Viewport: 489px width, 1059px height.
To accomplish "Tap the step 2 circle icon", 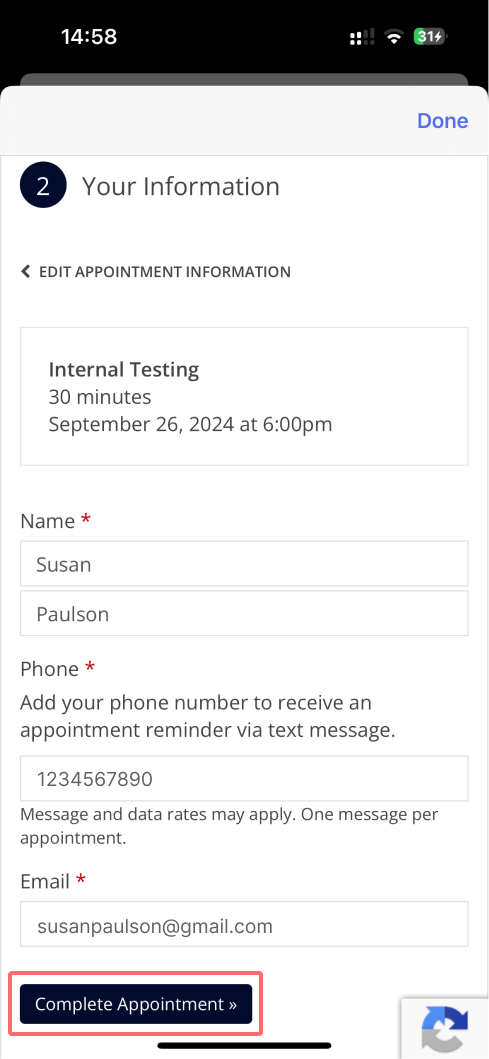I will [x=43, y=185].
